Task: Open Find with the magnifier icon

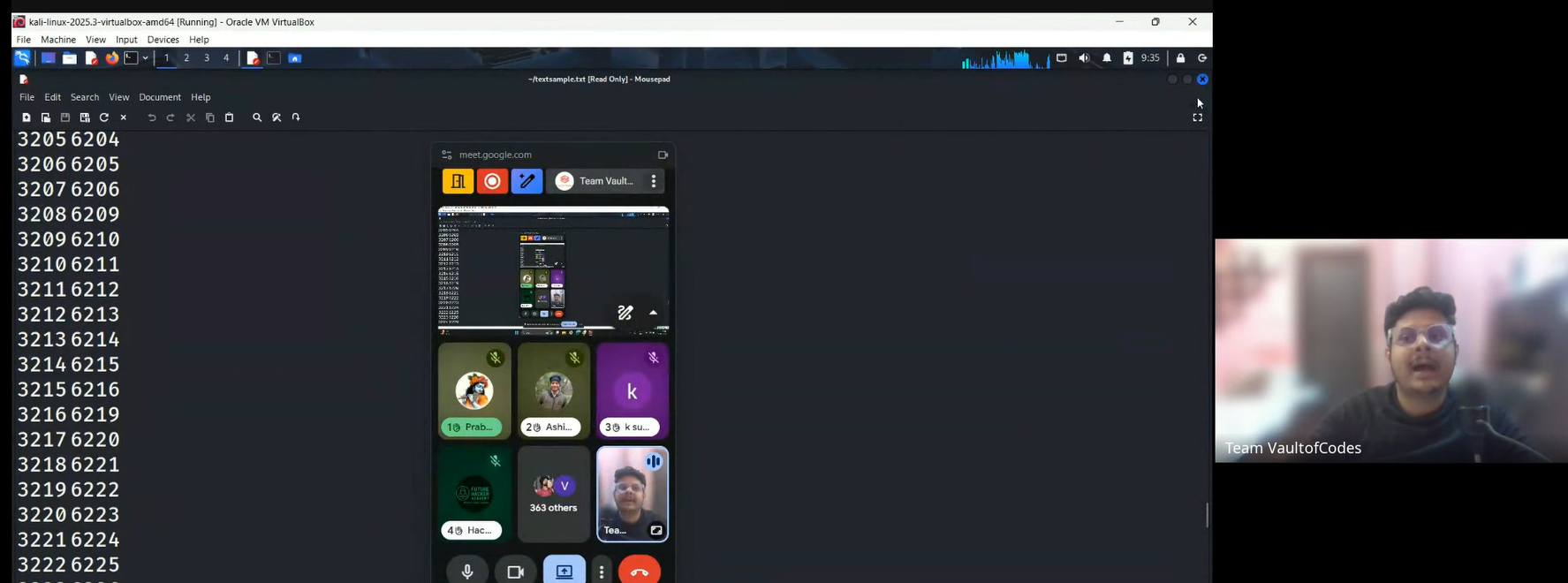Action: (x=257, y=117)
